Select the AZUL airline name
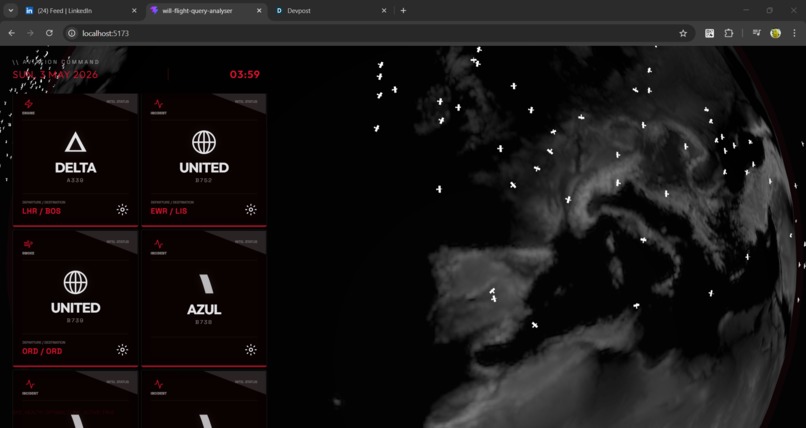806x428 pixels. click(204, 309)
